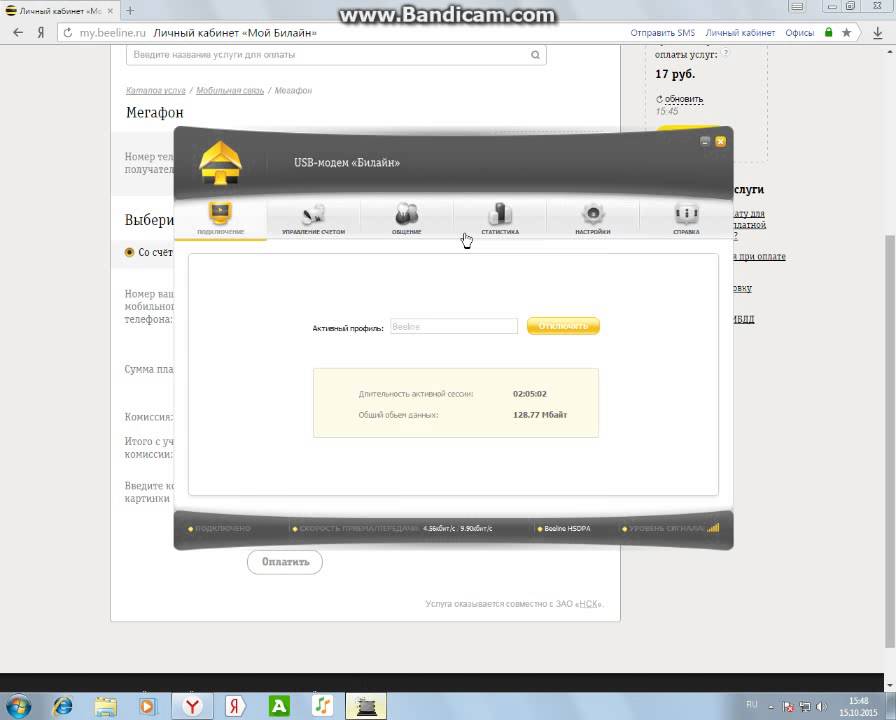Bookmark the page with the star icon

pyautogui.click(x=847, y=33)
